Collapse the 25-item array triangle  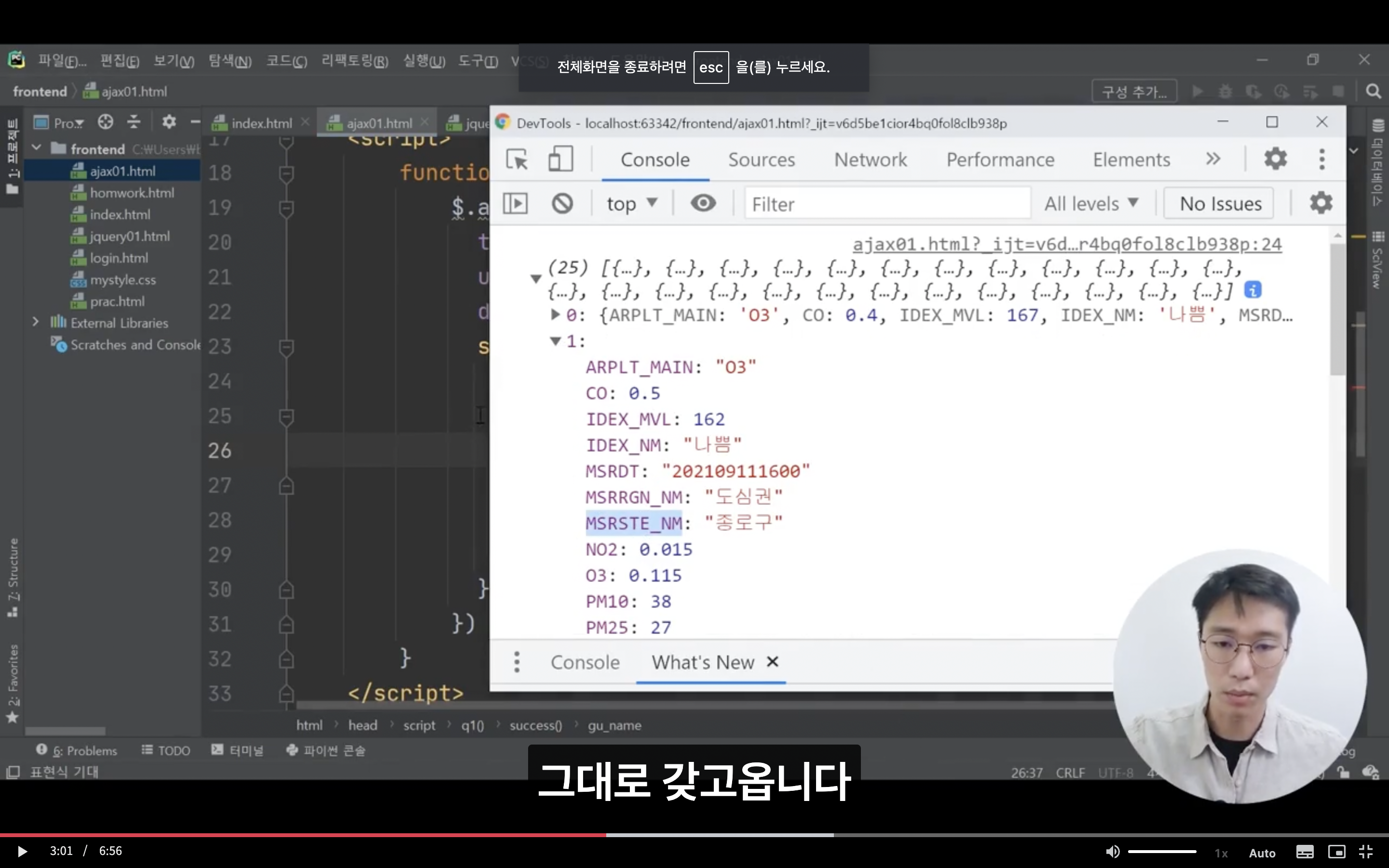click(x=535, y=279)
